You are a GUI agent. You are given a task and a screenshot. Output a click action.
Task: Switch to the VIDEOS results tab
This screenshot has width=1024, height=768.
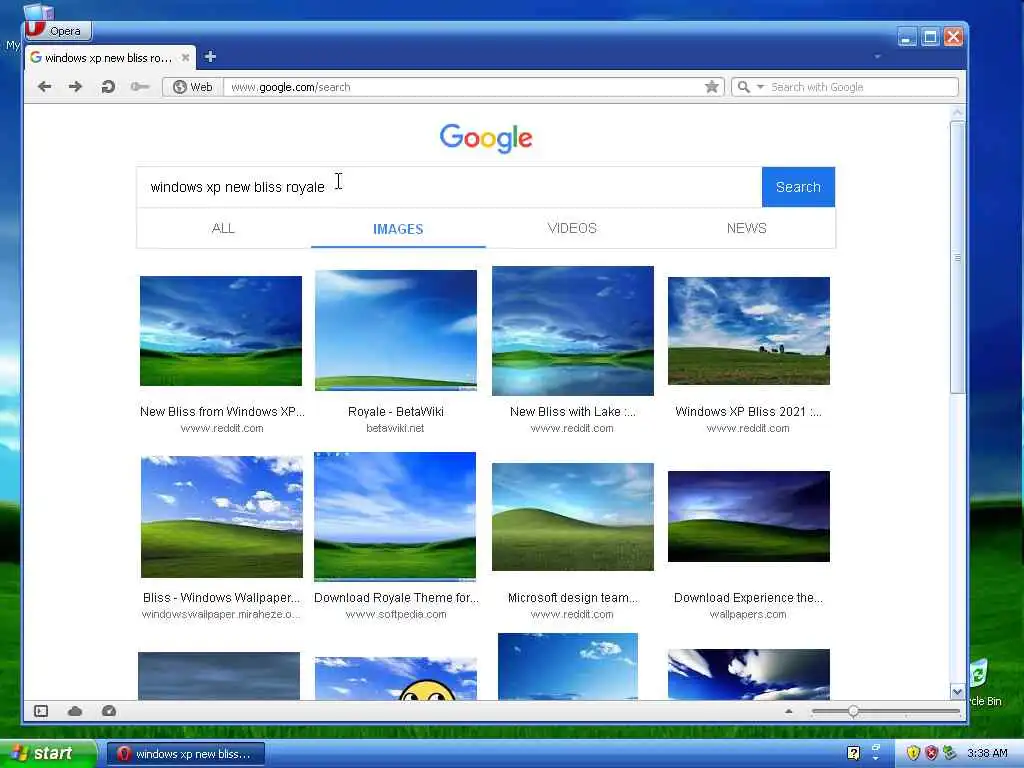click(572, 228)
